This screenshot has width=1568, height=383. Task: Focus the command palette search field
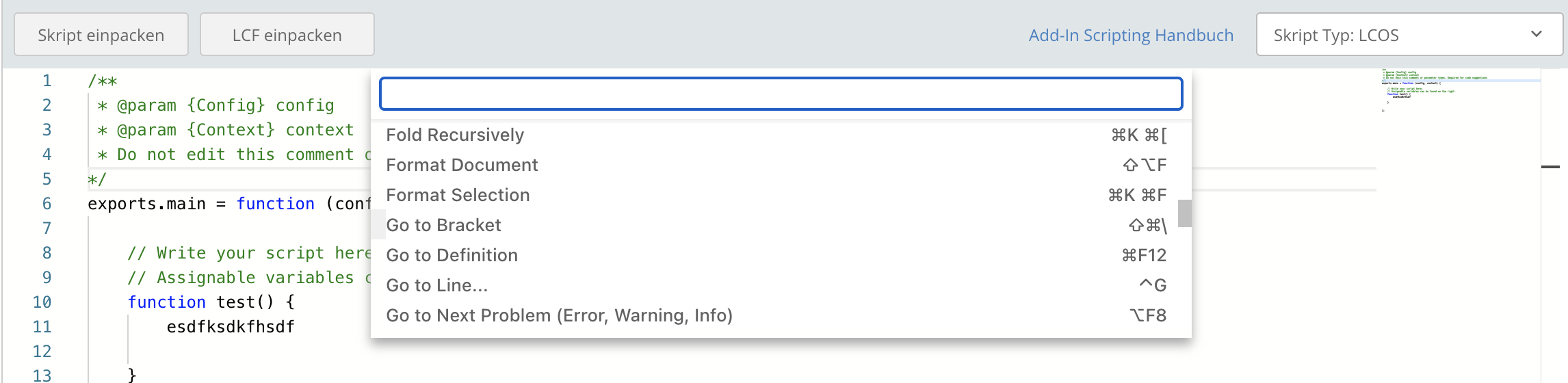pyautogui.click(x=781, y=94)
